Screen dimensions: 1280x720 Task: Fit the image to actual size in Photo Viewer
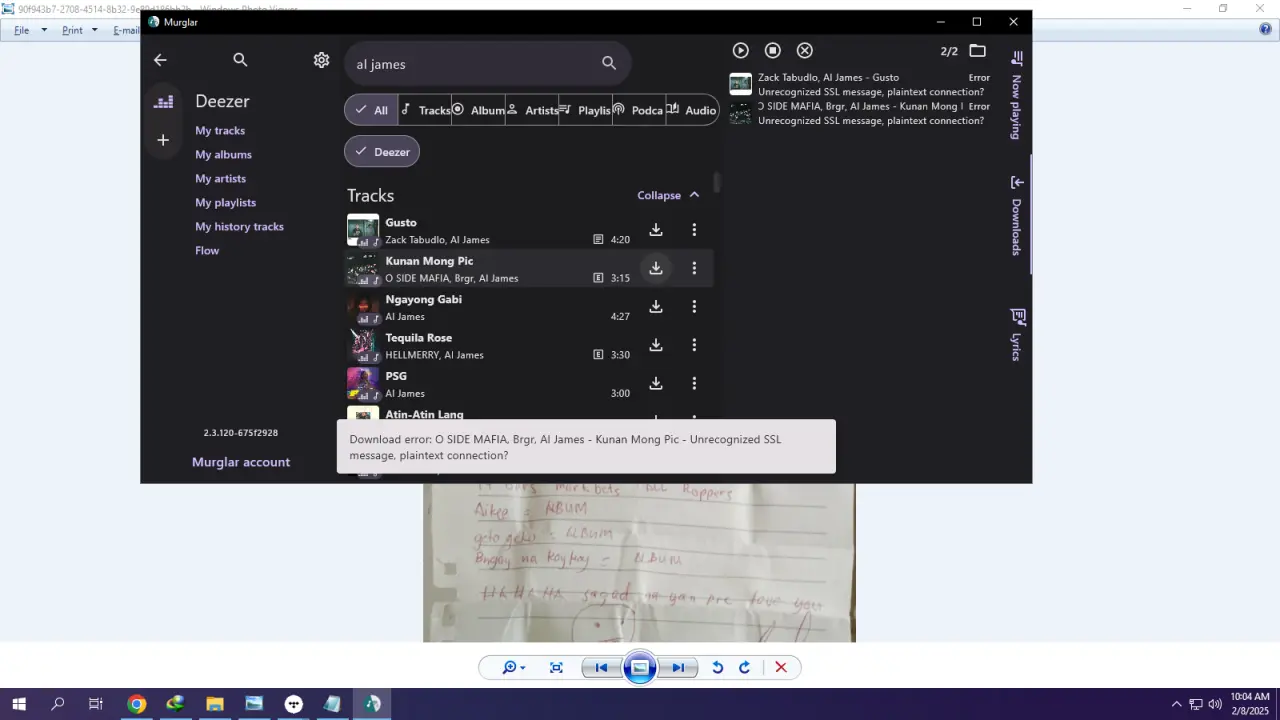tap(556, 668)
